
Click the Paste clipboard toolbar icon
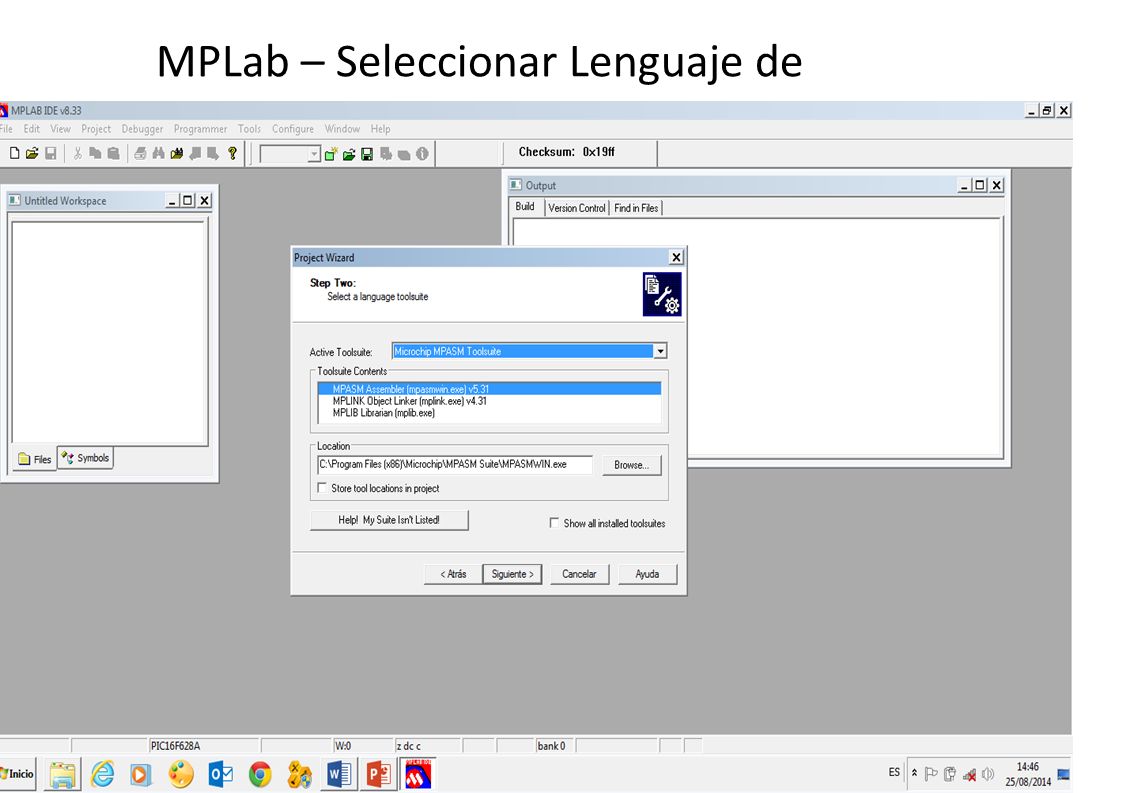[113, 153]
